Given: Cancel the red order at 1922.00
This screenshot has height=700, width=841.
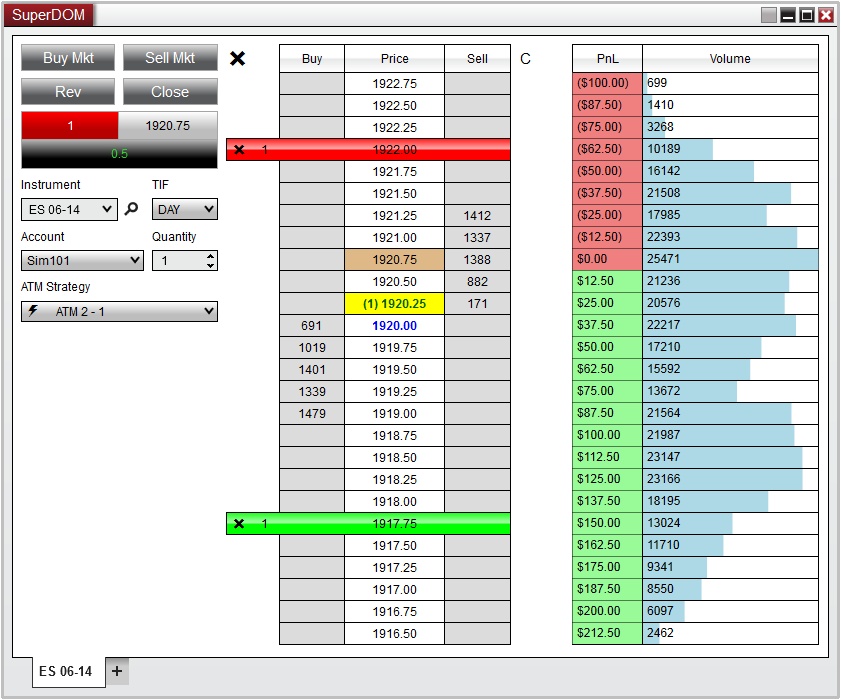Looking at the screenshot, I should [238, 150].
